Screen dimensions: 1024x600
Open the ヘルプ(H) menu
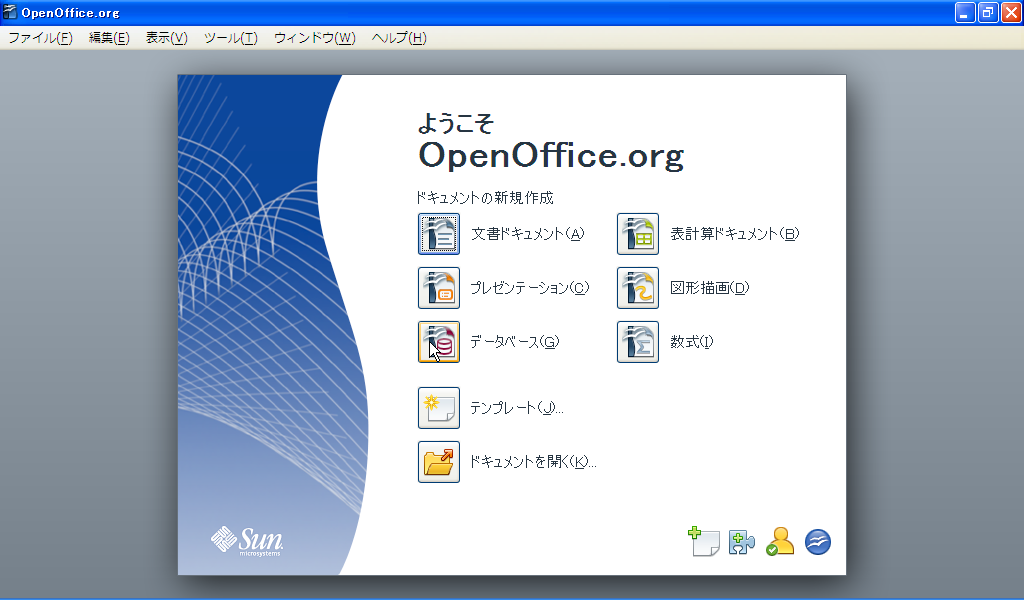point(399,38)
